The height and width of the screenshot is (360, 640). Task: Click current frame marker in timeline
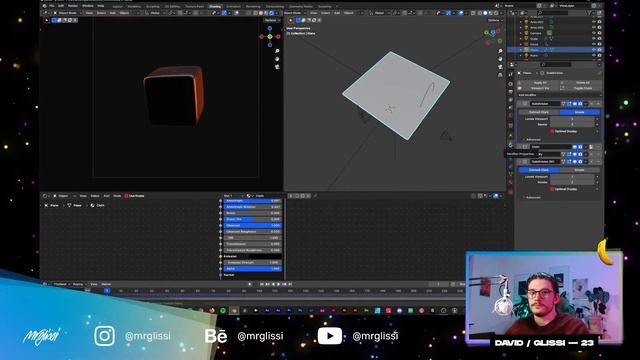click(x=107, y=291)
